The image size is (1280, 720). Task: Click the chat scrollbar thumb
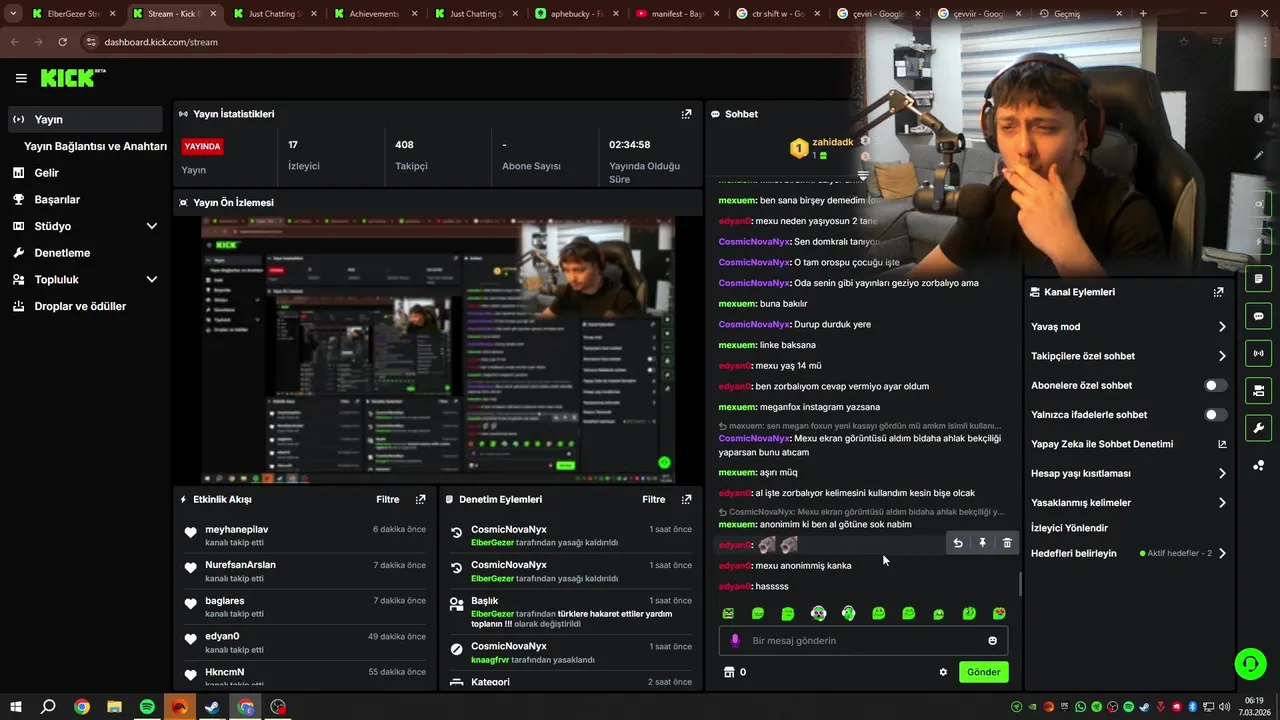point(1020,583)
